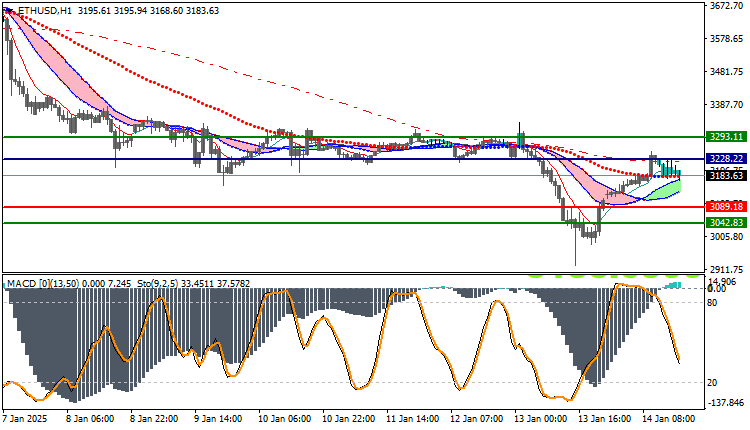Click the 3481.75 price scale value
This screenshot has width=750, height=430.
pos(726,71)
